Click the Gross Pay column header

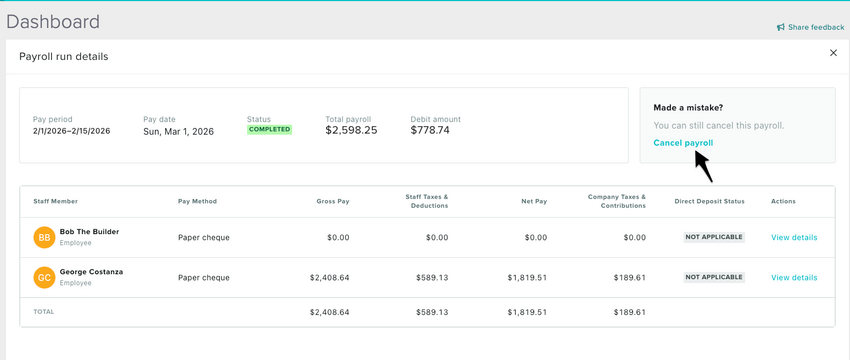point(333,201)
